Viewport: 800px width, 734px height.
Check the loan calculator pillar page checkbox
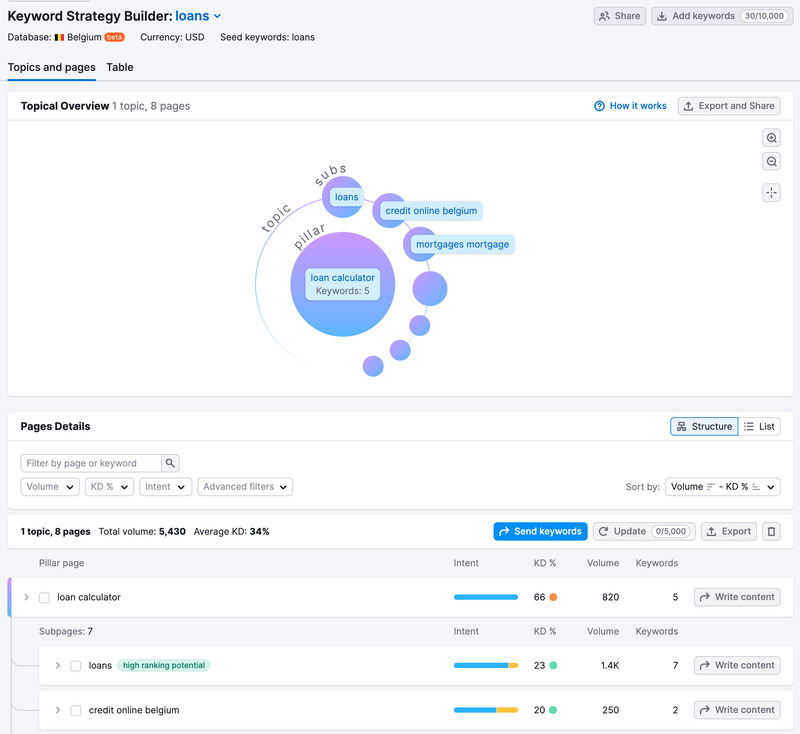44,597
